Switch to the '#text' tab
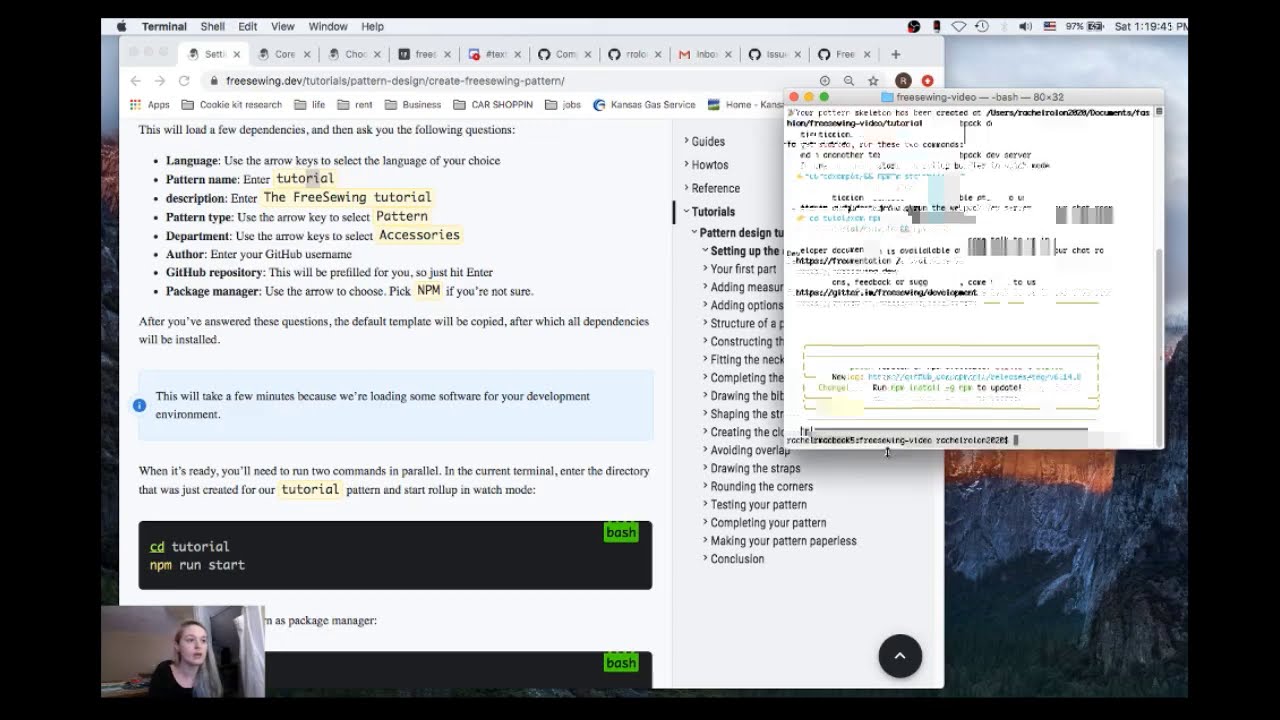 tap(494, 54)
